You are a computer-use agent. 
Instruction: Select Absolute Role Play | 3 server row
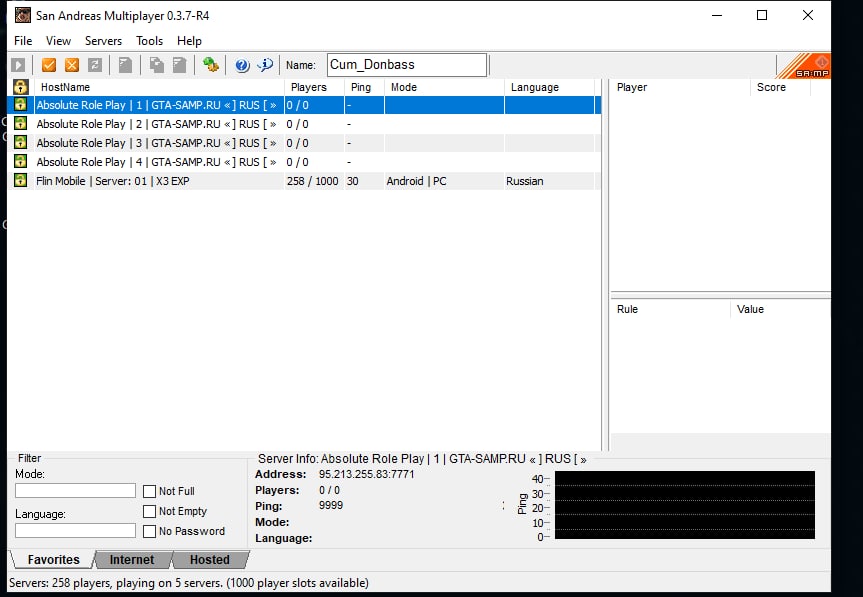click(304, 143)
